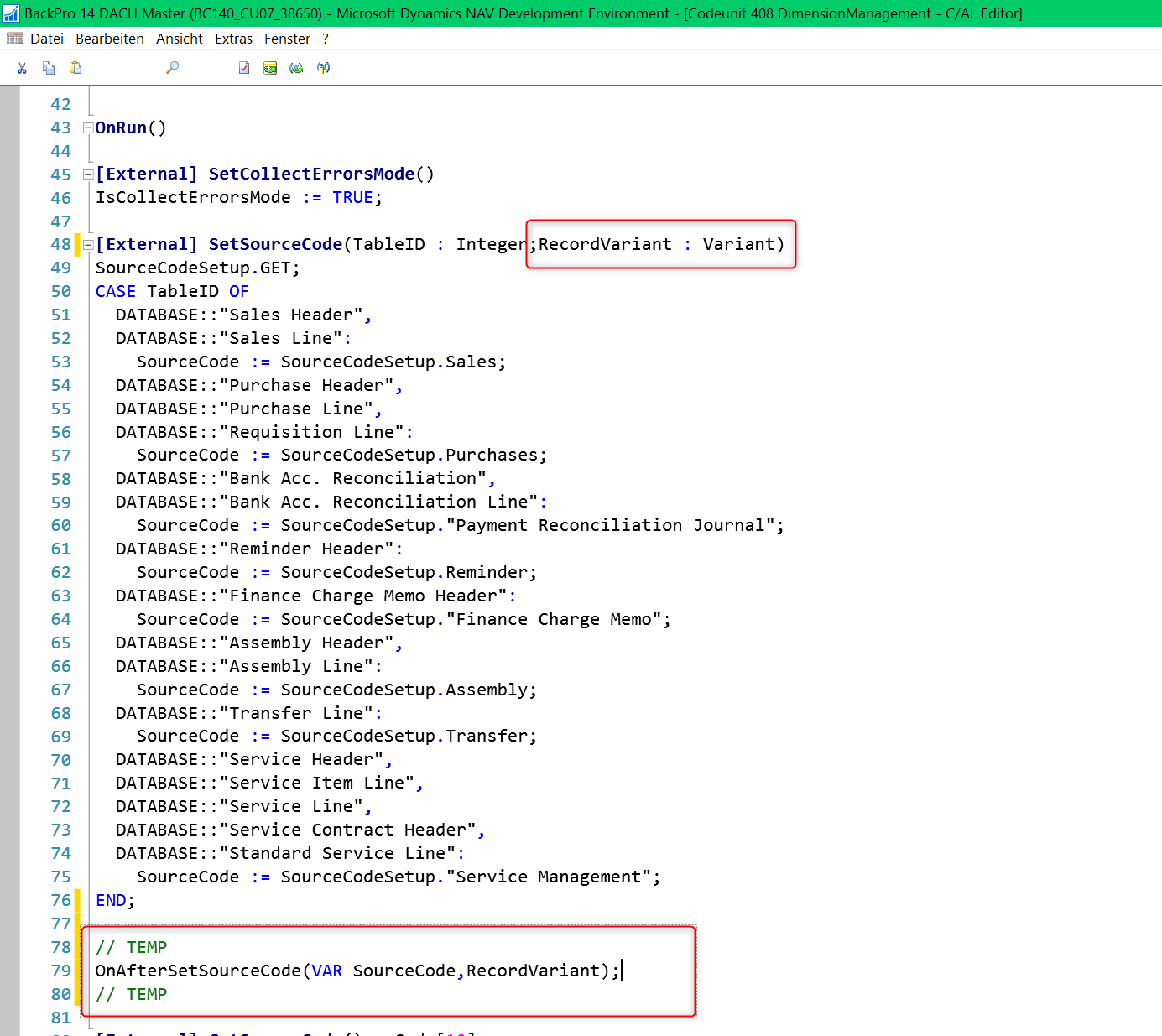The width and height of the screenshot is (1162, 1036).
Task: Click "Assembly Line" on line 66
Action: pyautogui.click(x=296, y=666)
